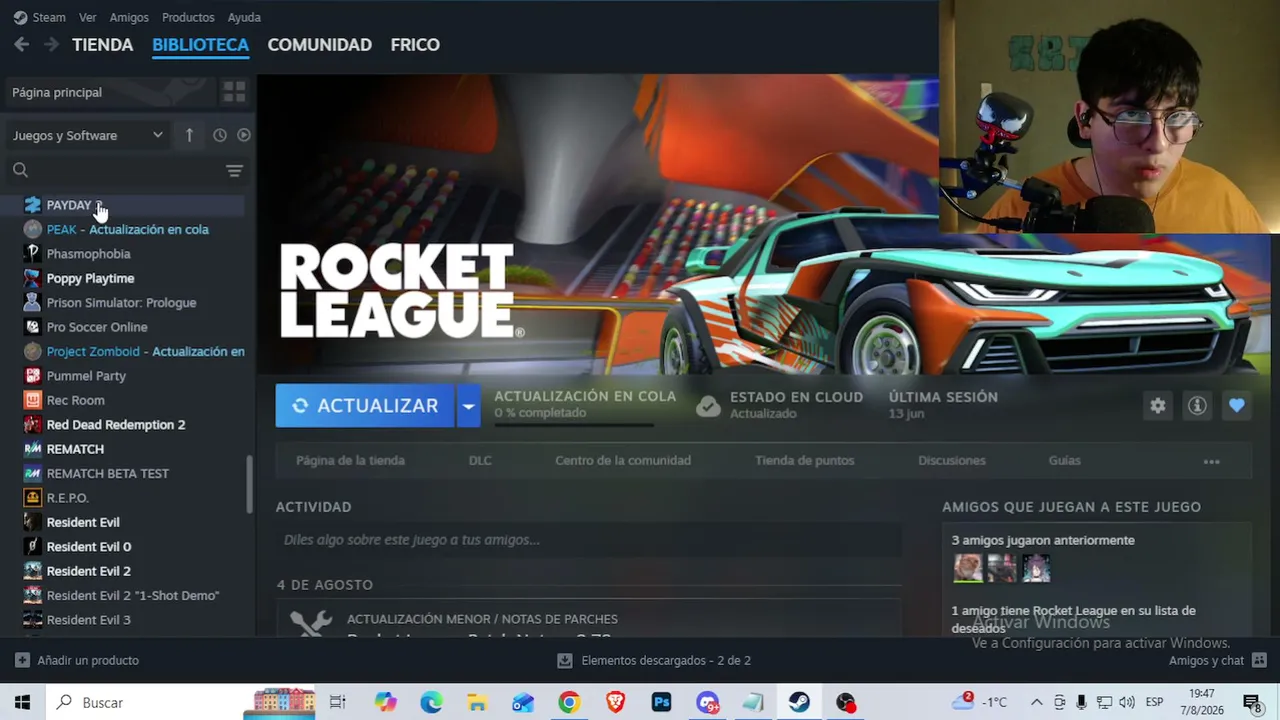Open Amigos y chat
This screenshot has height=720, width=1280.
pyautogui.click(x=1218, y=660)
